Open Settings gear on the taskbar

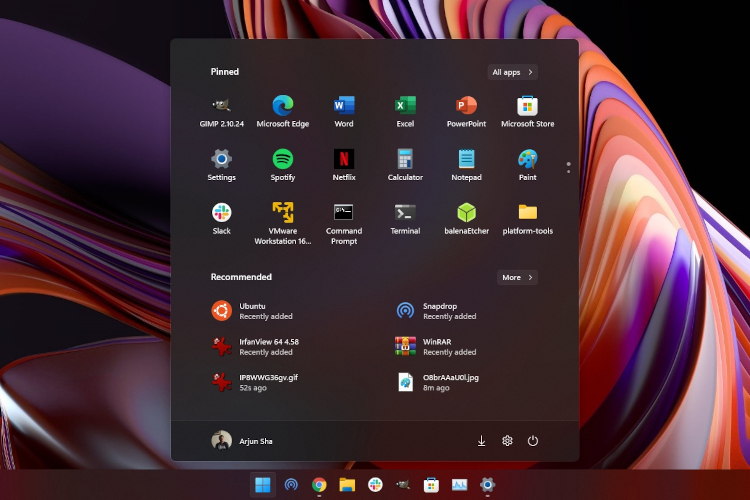coord(487,485)
